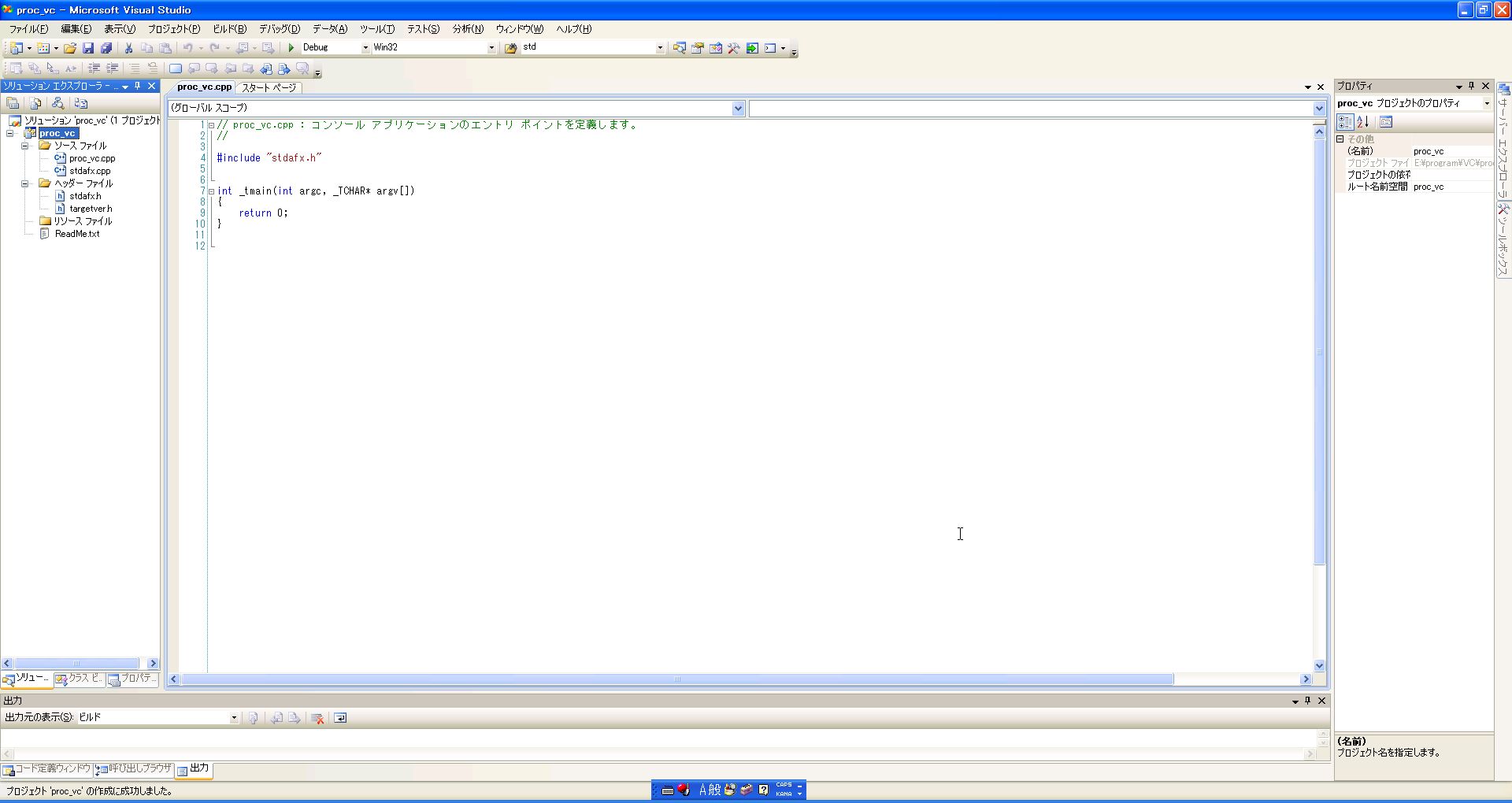The image size is (1512, 803).
Task: Click the Start Debugging green arrow
Action: coord(291,48)
